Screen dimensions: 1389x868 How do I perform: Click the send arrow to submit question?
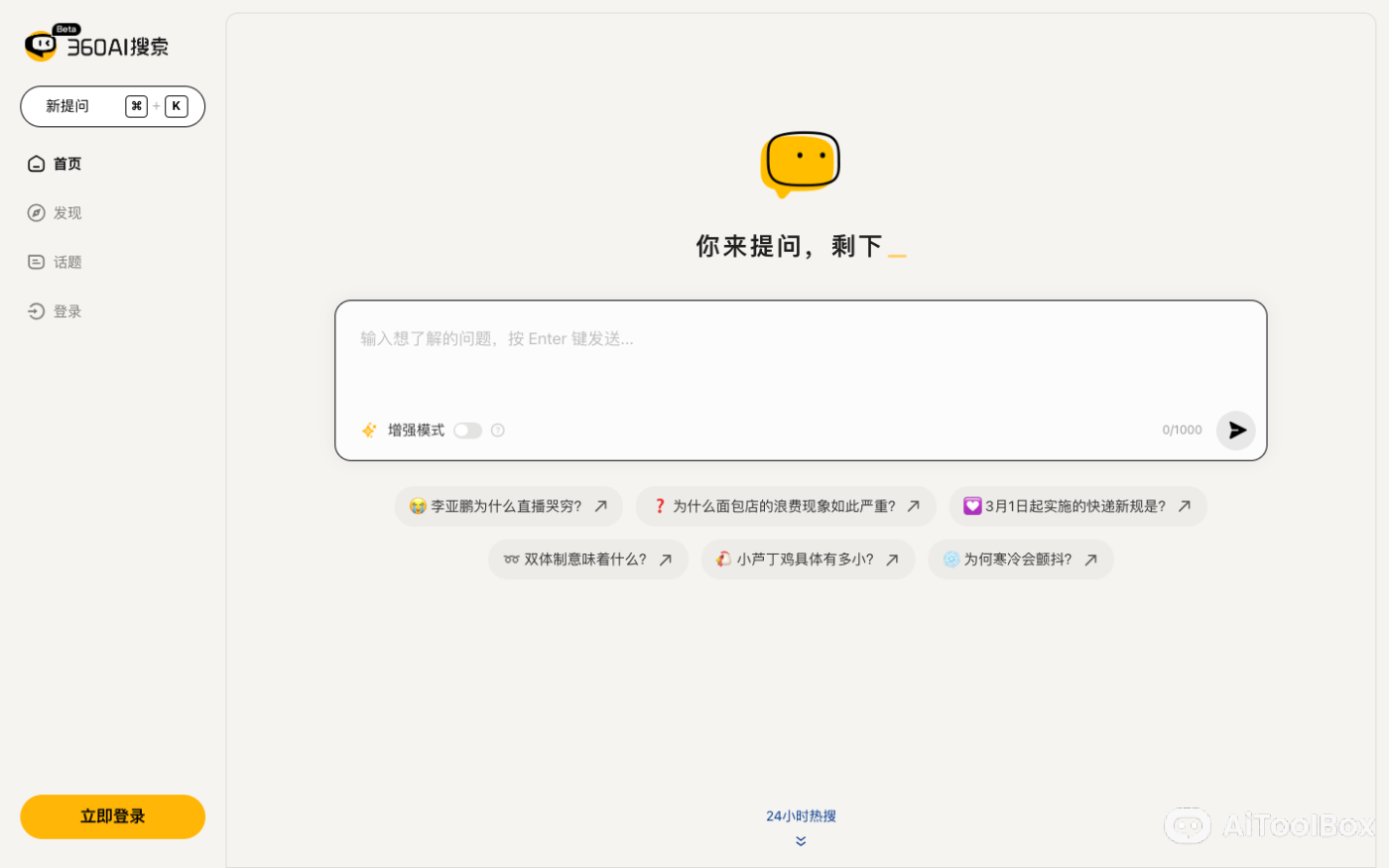1235,430
